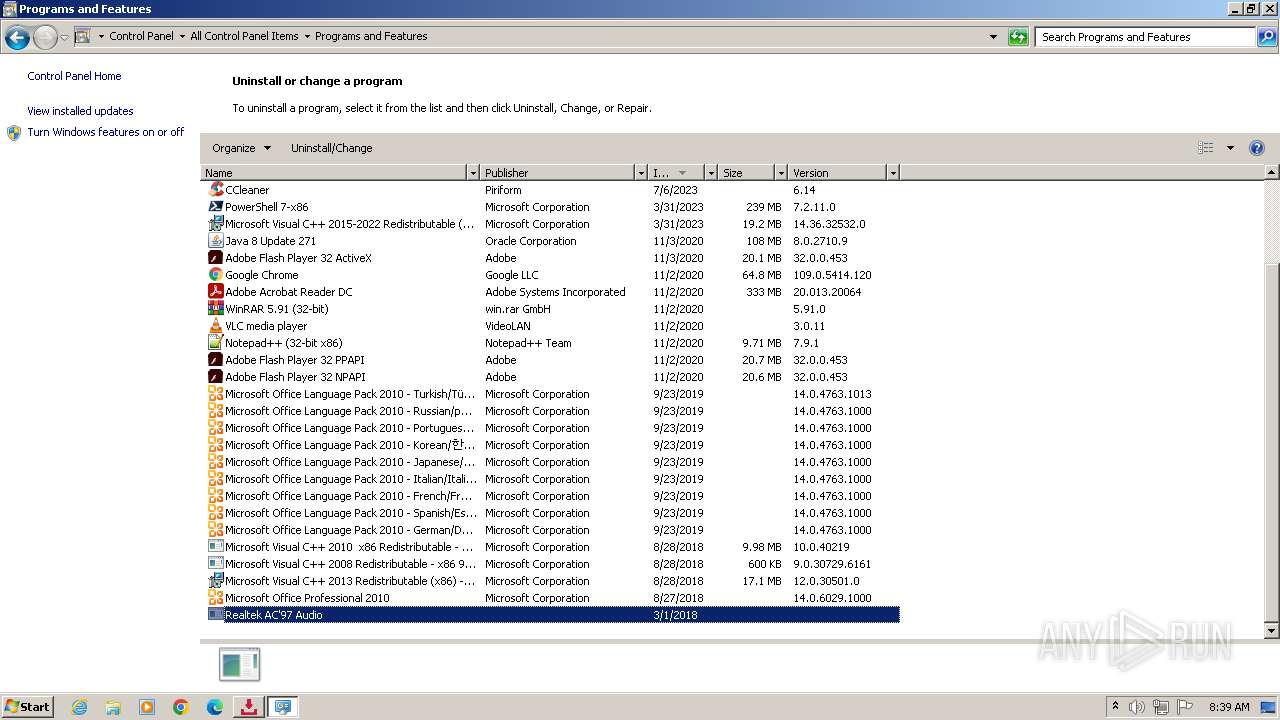1280x720 pixels.
Task: Click version 109.0.5414.120 cell
Action: 832,275
